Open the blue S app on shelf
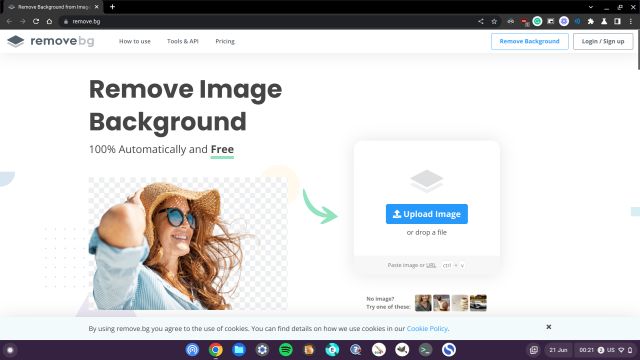Screen dimensions: 640x360 pos(449,350)
